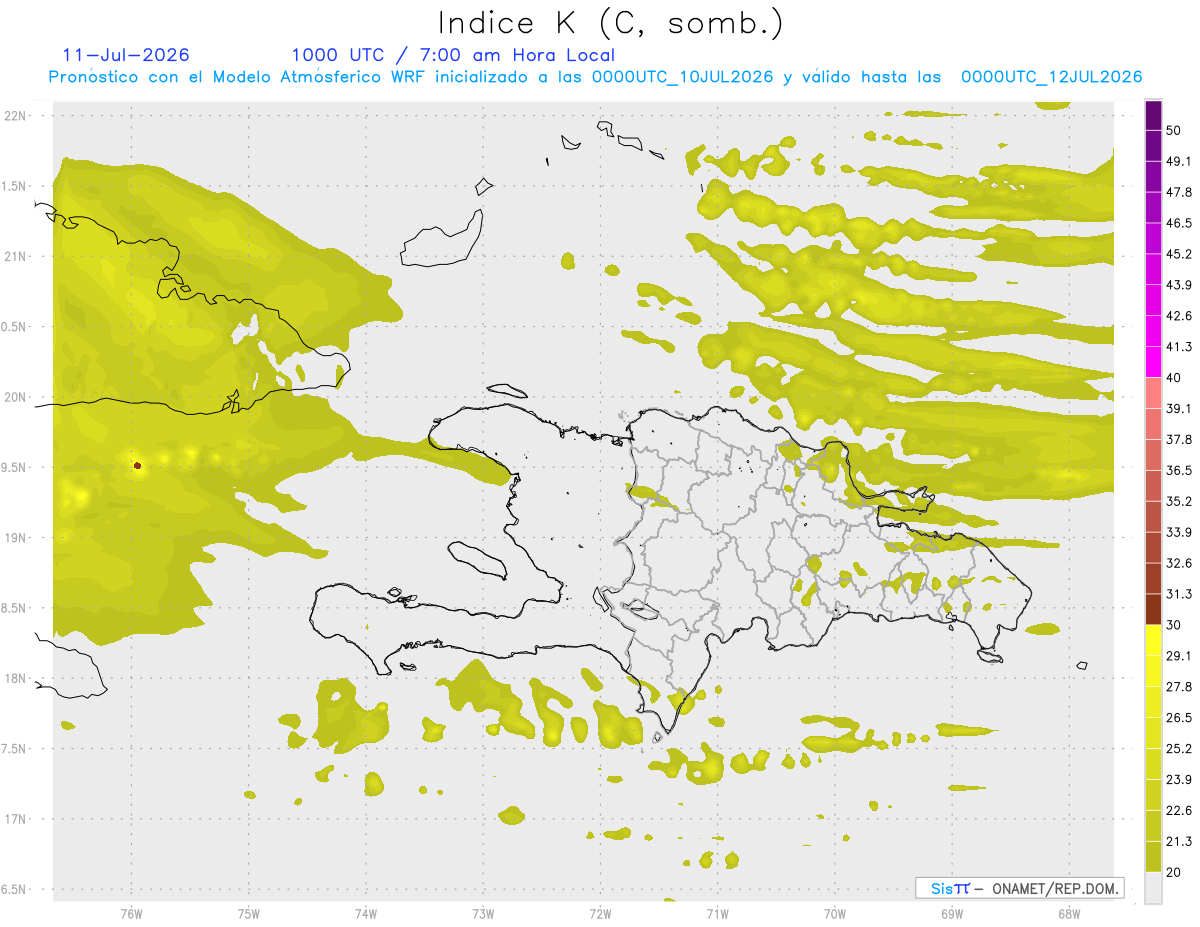The width and height of the screenshot is (1200, 927).
Task: Click the '33.9' value on the color scale
Action: click(1180, 532)
